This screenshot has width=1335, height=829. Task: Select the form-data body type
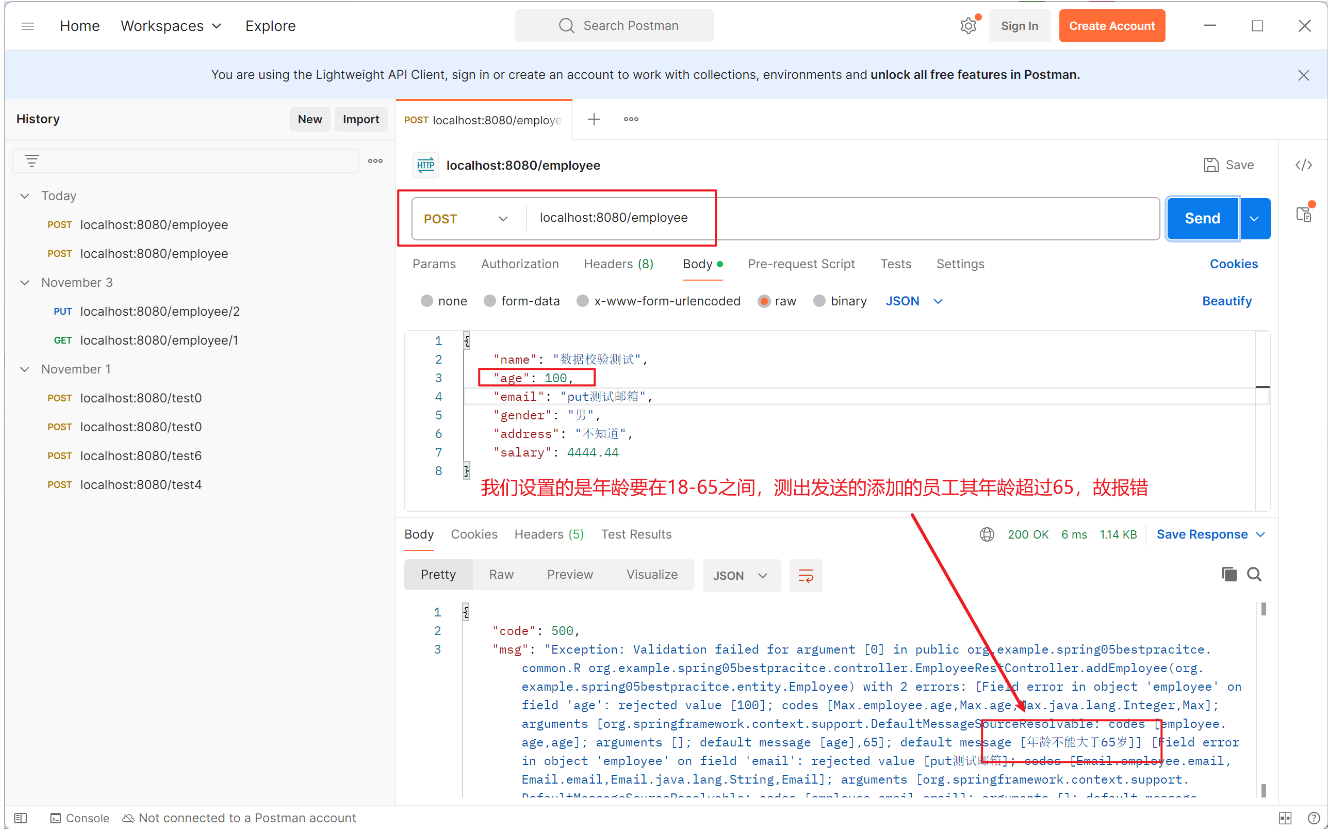(521, 301)
